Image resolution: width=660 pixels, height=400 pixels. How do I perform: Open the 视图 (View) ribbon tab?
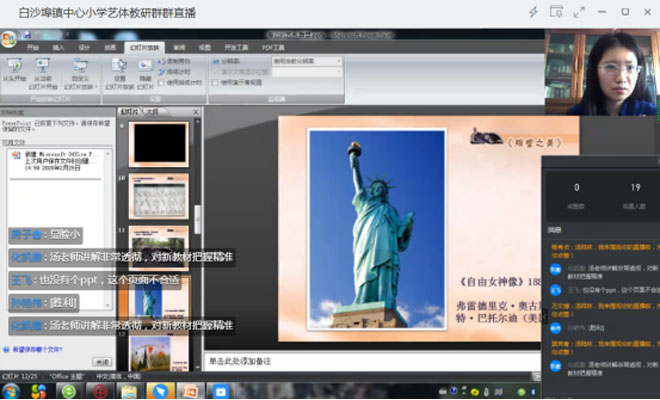click(205, 48)
